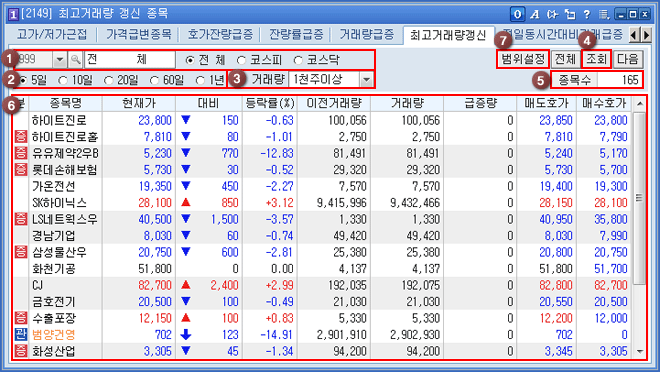
Task: Click the tab strip right arrow
Action: (647, 35)
